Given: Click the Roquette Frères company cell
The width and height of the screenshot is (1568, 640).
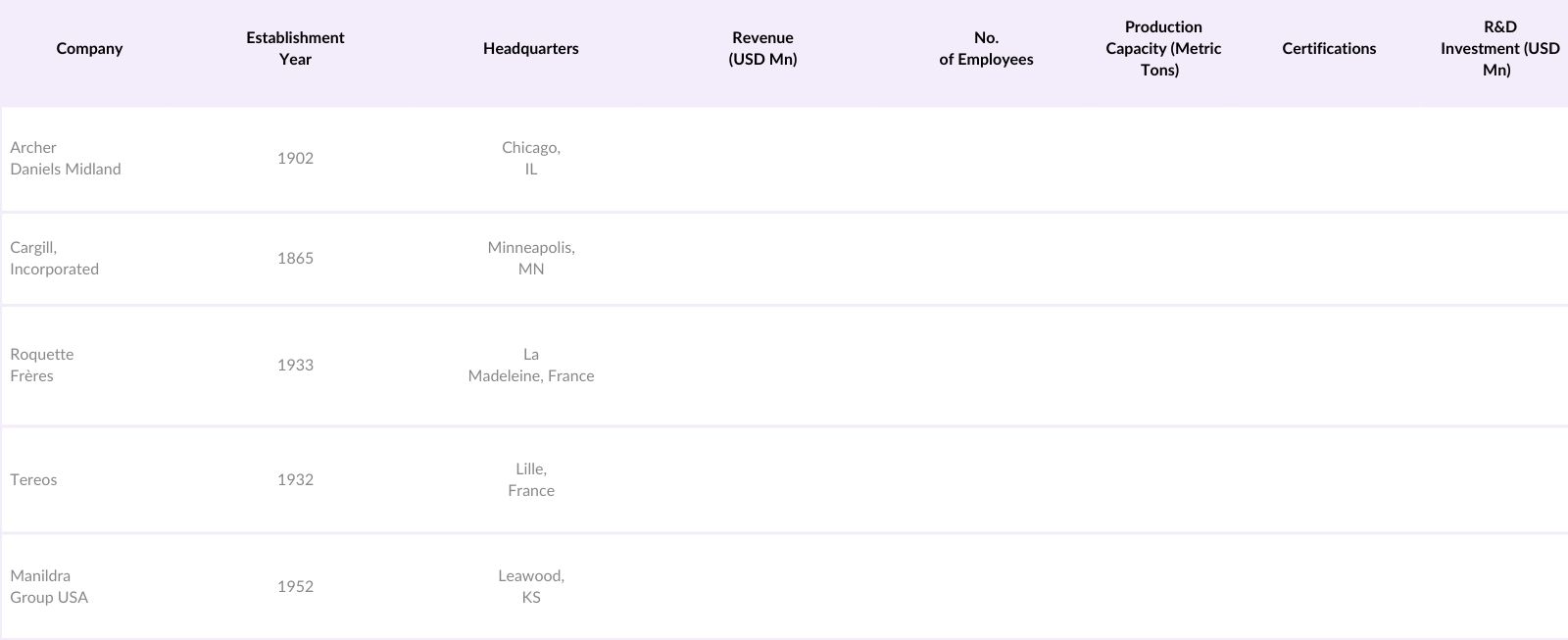Looking at the screenshot, I should click(x=42, y=366).
